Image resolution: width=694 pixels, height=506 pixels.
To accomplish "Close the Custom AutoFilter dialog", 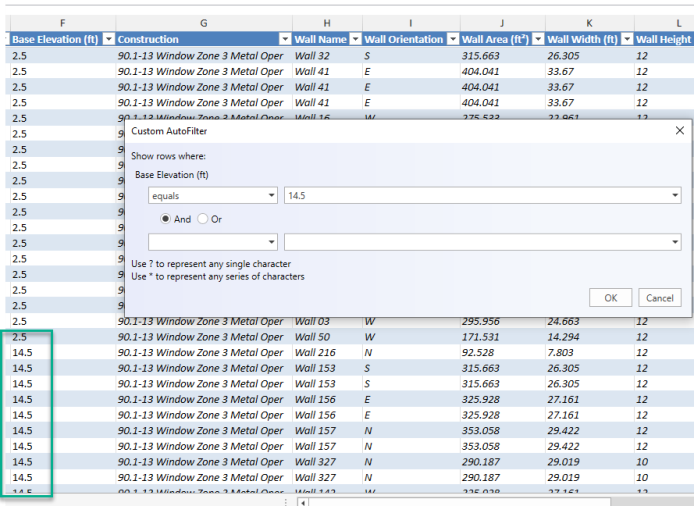I will [x=680, y=130].
